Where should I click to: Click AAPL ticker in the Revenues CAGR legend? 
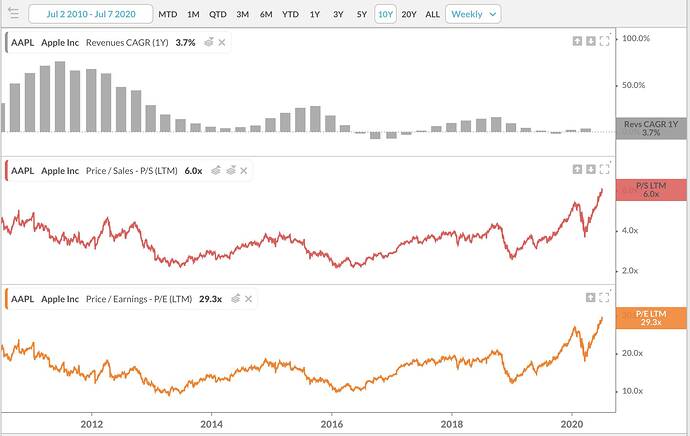point(22,43)
